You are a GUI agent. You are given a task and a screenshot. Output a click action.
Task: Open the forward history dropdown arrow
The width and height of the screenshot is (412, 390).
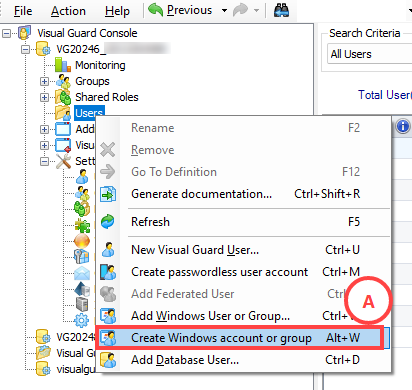[x=256, y=11]
